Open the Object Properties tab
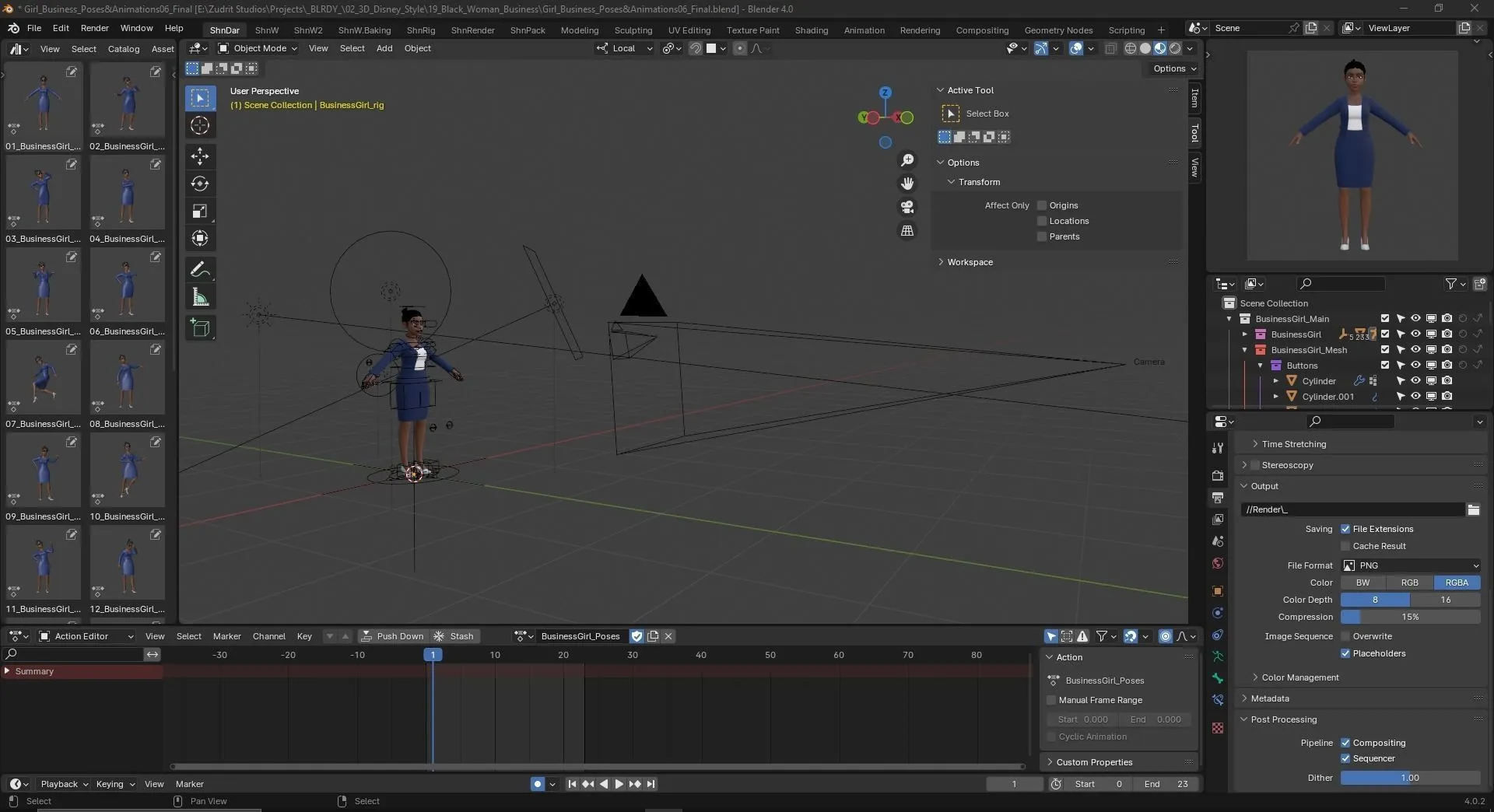This screenshot has width=1494, height=812. coord(1218,591)
